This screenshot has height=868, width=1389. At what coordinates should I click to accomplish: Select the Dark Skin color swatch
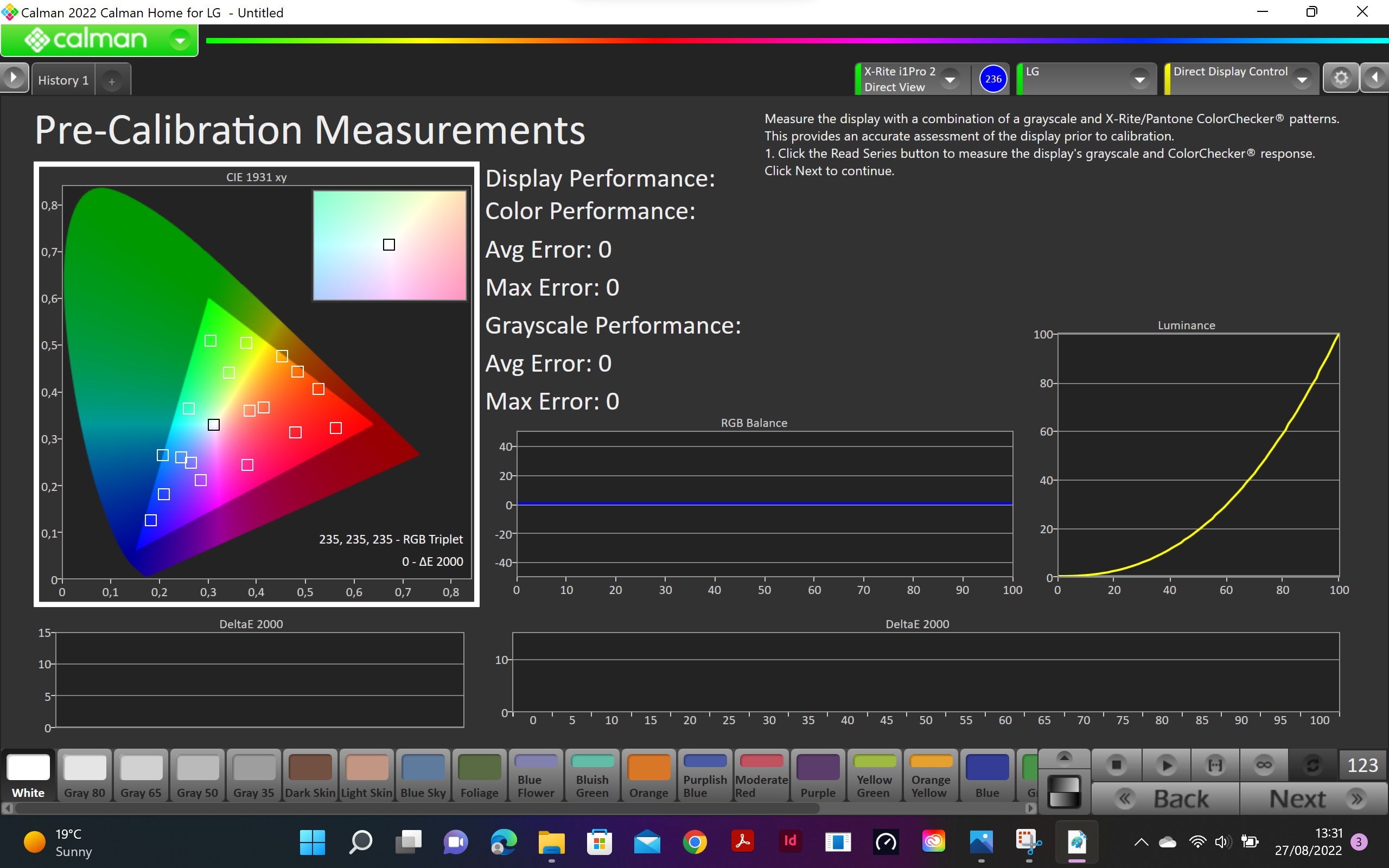[310, 775]
